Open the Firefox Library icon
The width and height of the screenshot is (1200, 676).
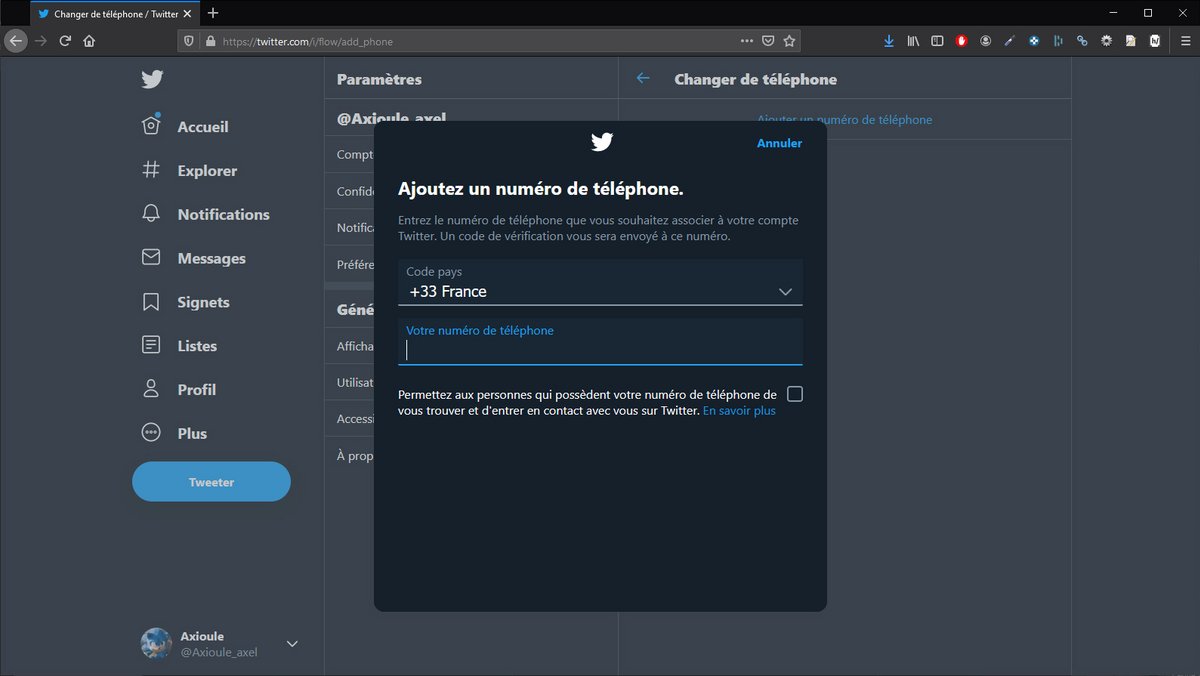coord(913,41)
